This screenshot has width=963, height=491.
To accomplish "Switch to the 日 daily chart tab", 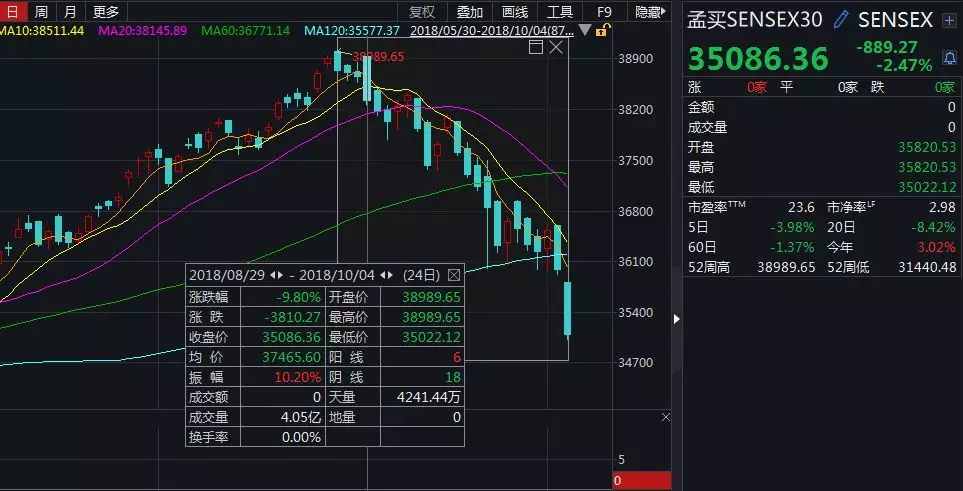I will coord(12,11).
